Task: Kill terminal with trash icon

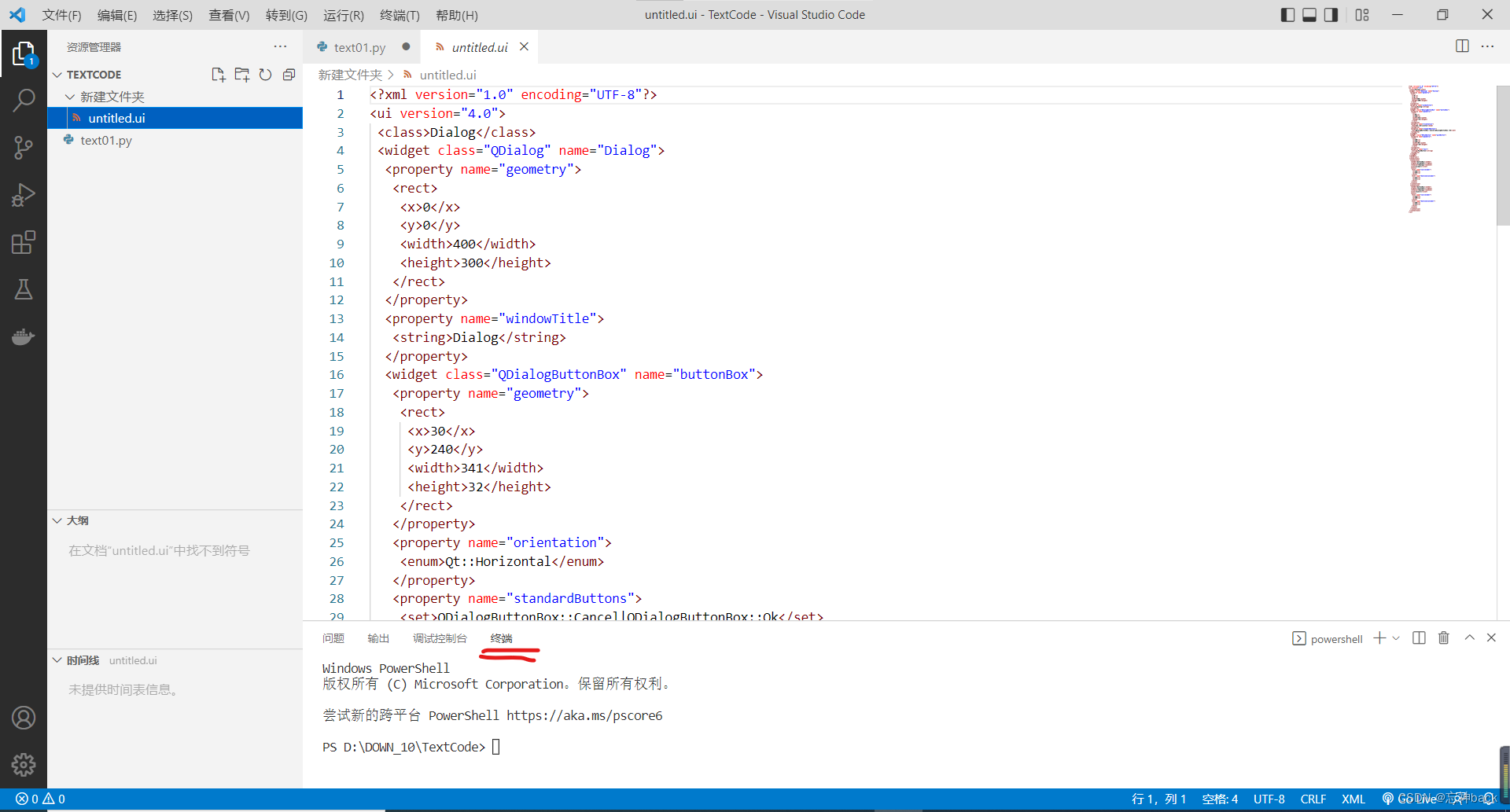Action: [1444, 638]
